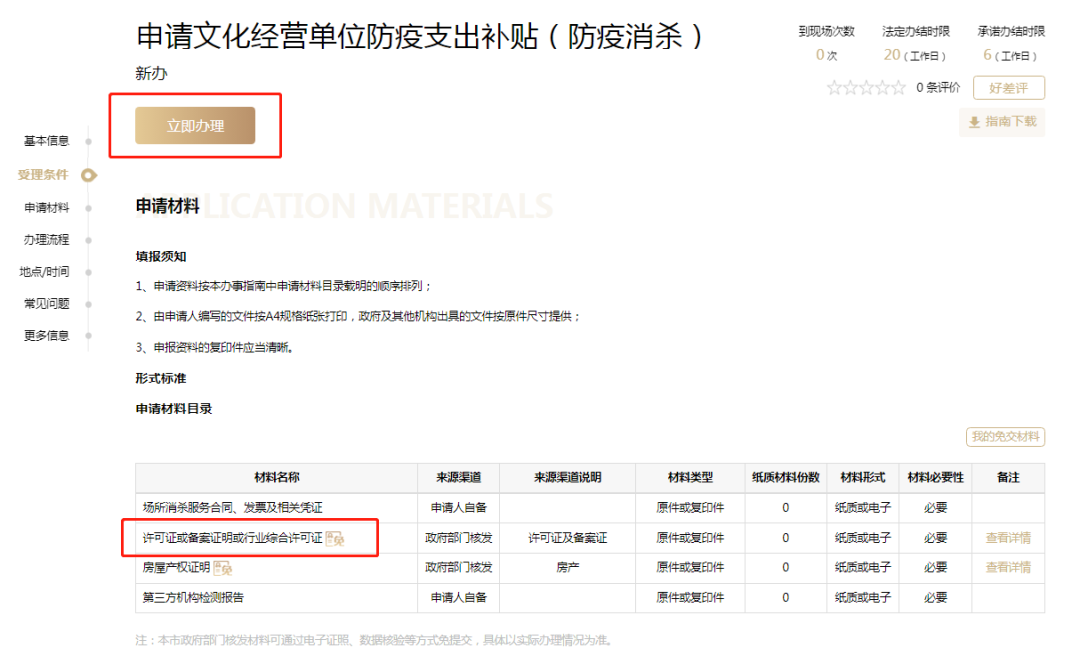1080x656 pixels.
Task: Click the third rating star
Action: (x=866, y=88)
